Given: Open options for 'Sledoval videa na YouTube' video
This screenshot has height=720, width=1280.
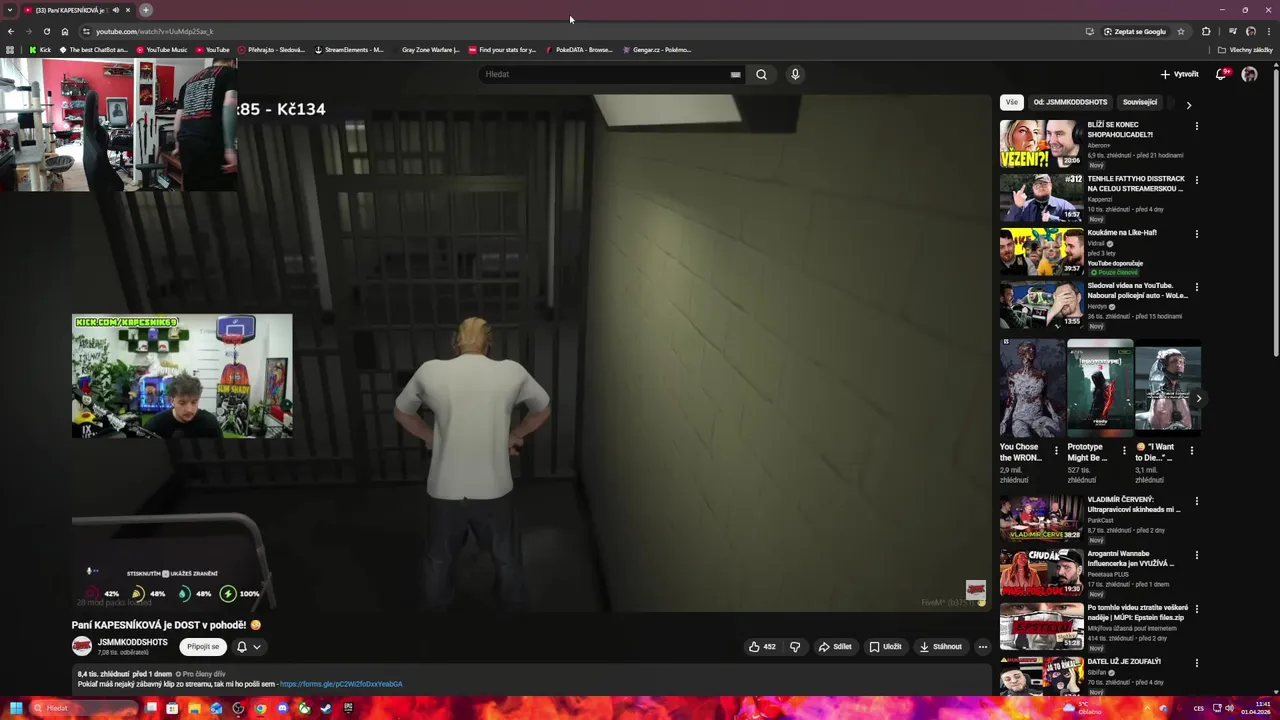Looking at the screenshot, I should point(1196,287).
